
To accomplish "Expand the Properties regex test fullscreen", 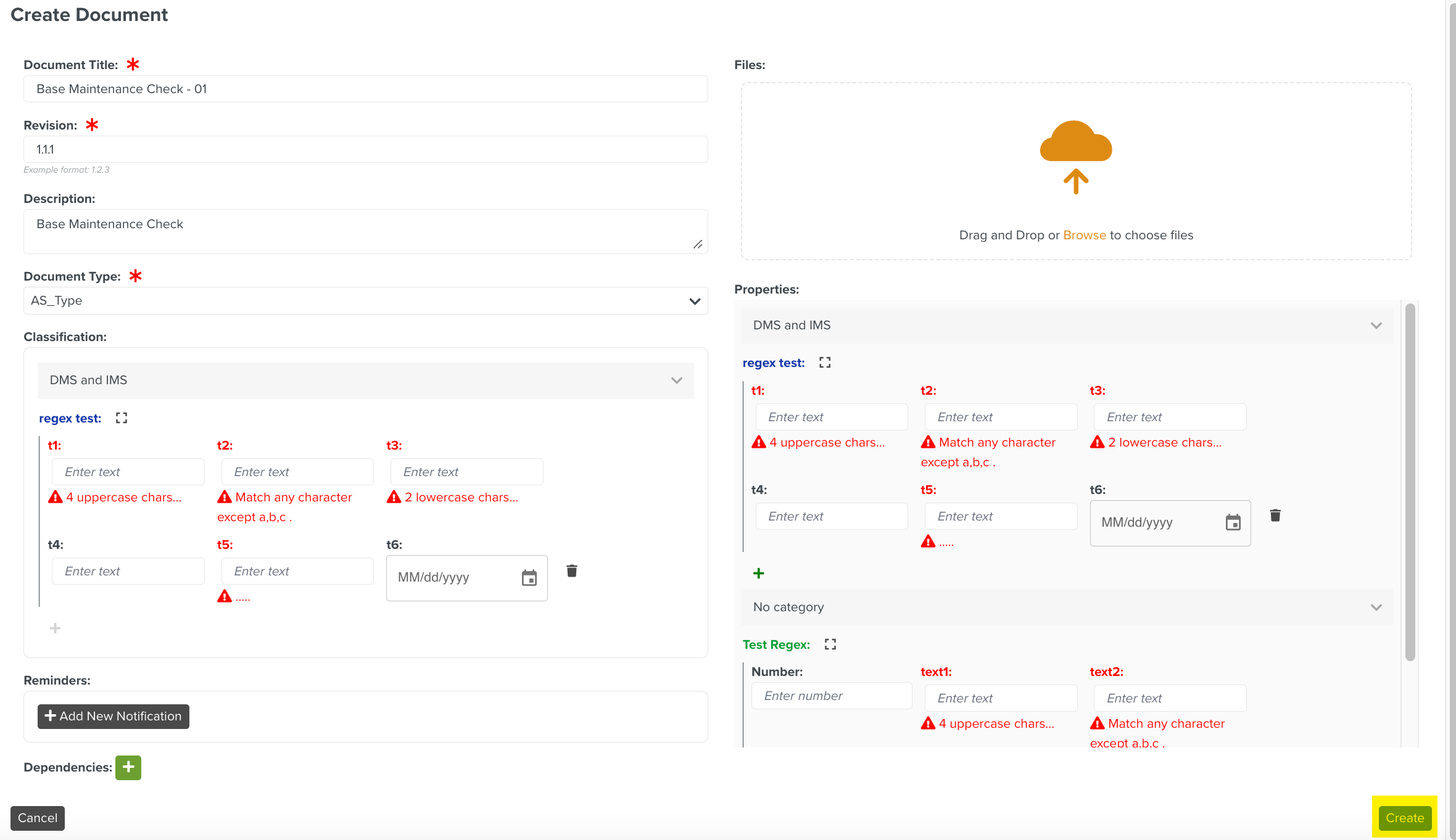I will pyautogui.click(x=825, y=363).
